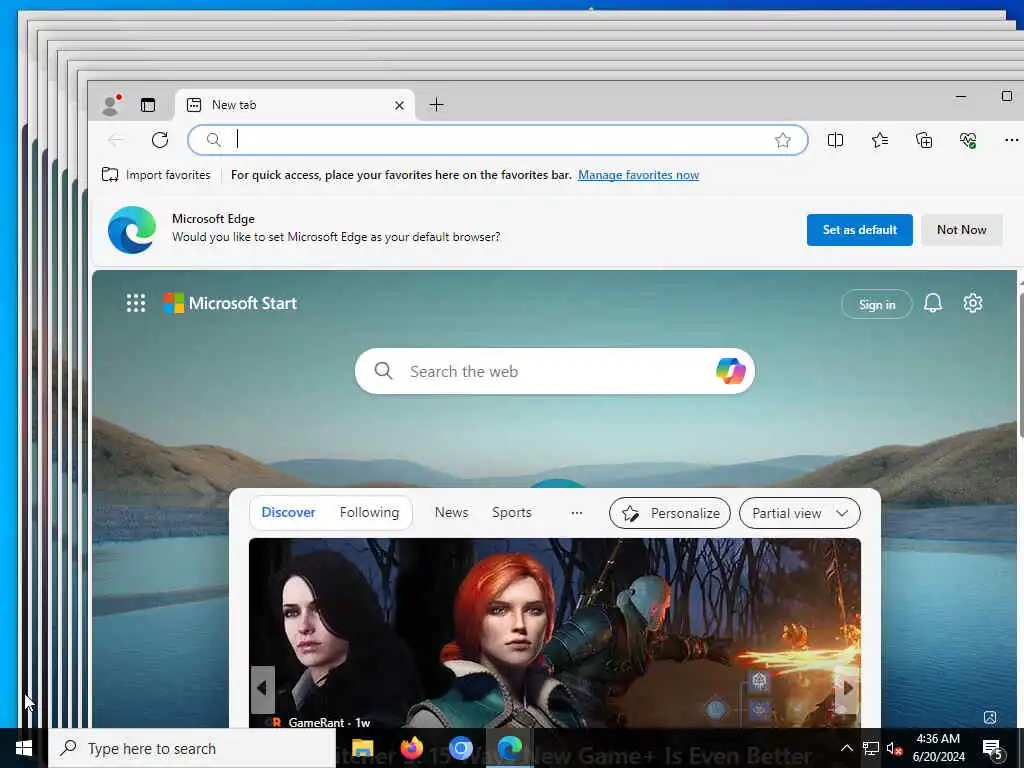Open the Windows Start menu
This screenshot has width=1024, height=768.
[24, 748]
